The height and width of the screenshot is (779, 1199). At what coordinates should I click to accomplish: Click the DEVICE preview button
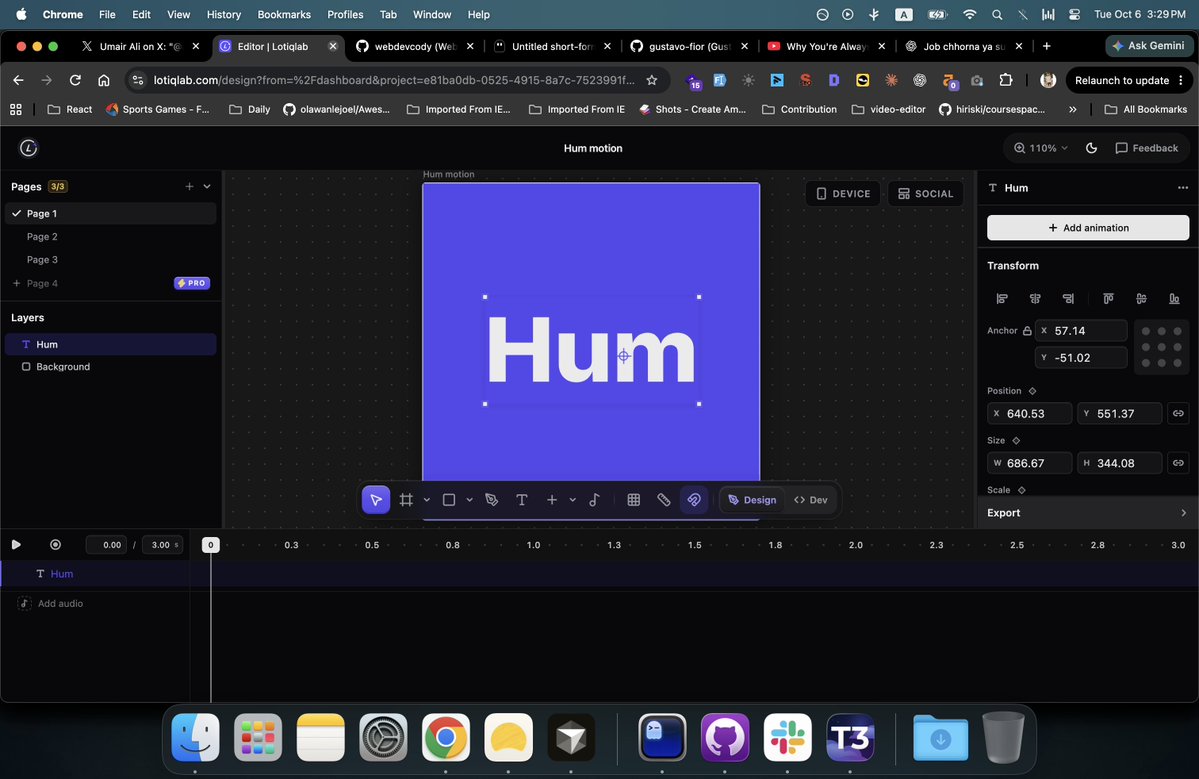click(843, 193)
